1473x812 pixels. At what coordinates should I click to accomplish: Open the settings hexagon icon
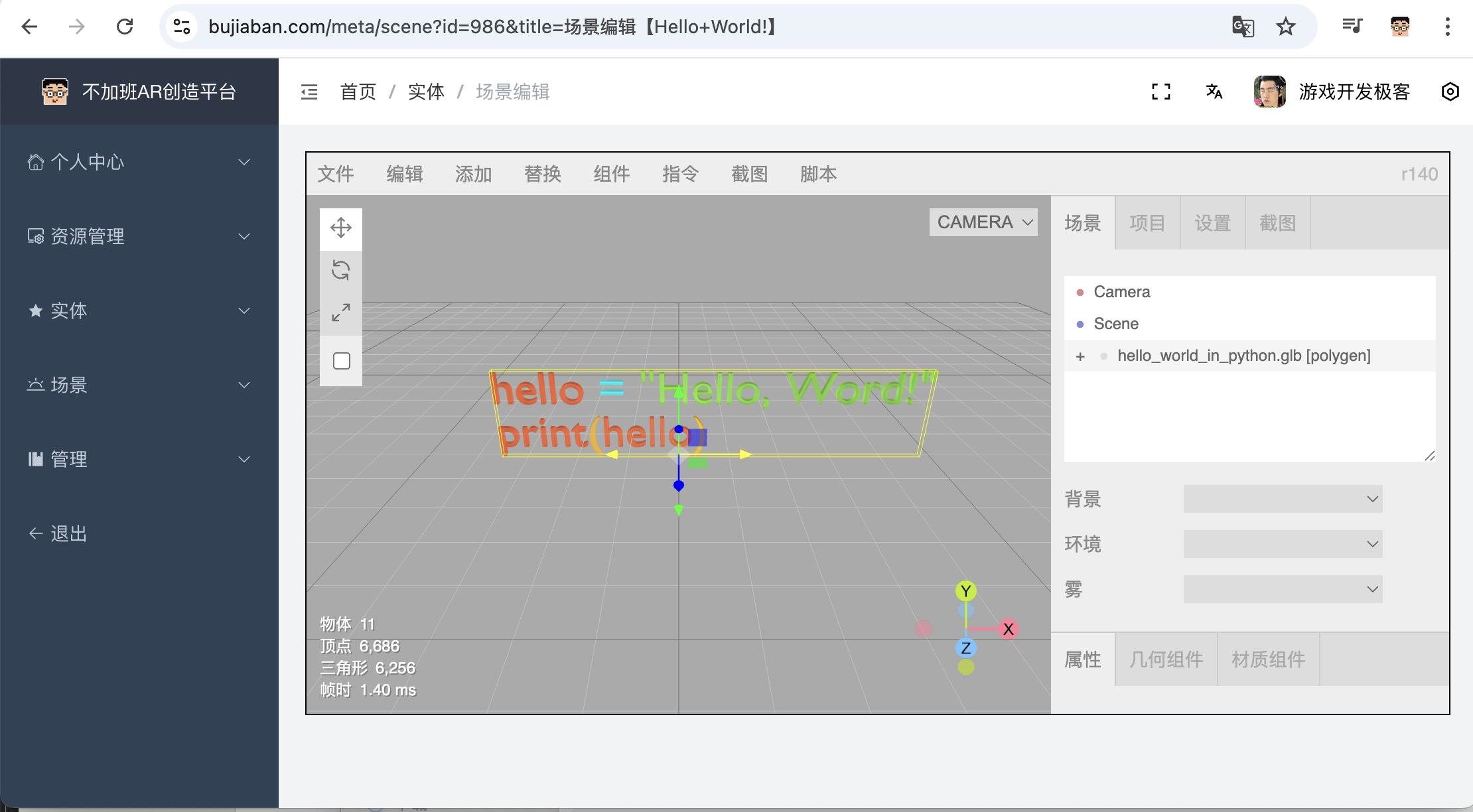coord(1450,92)
